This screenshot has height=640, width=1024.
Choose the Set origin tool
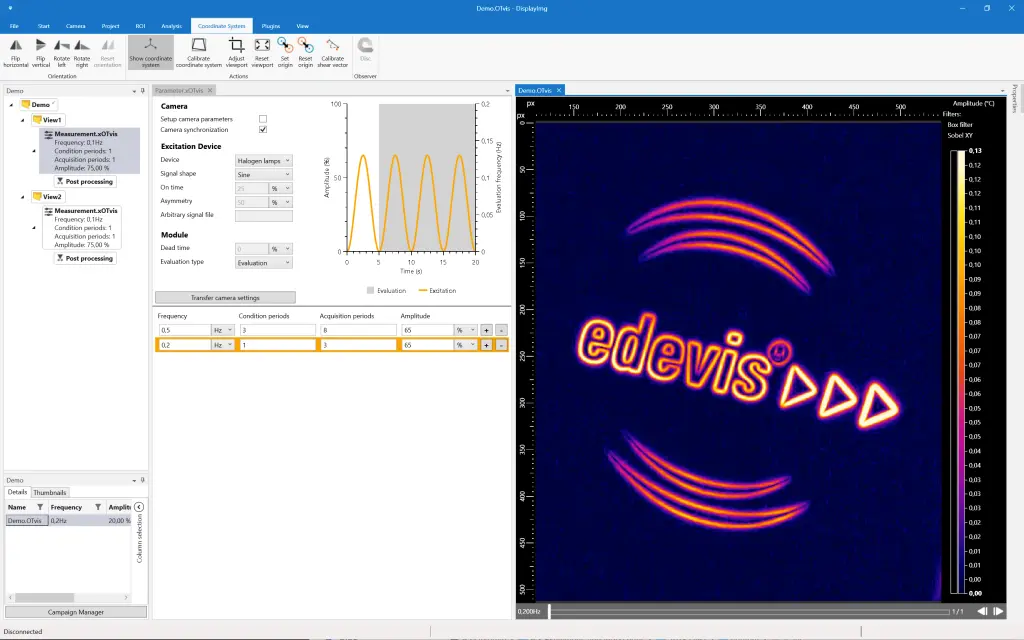285,52
